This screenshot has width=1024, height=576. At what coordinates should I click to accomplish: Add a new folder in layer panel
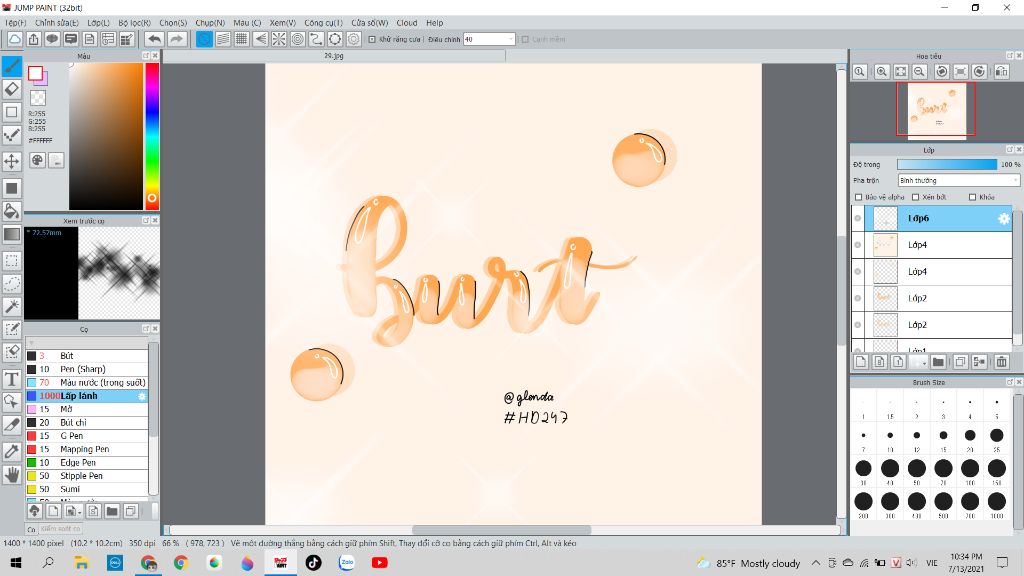click(x=938, y=361)
